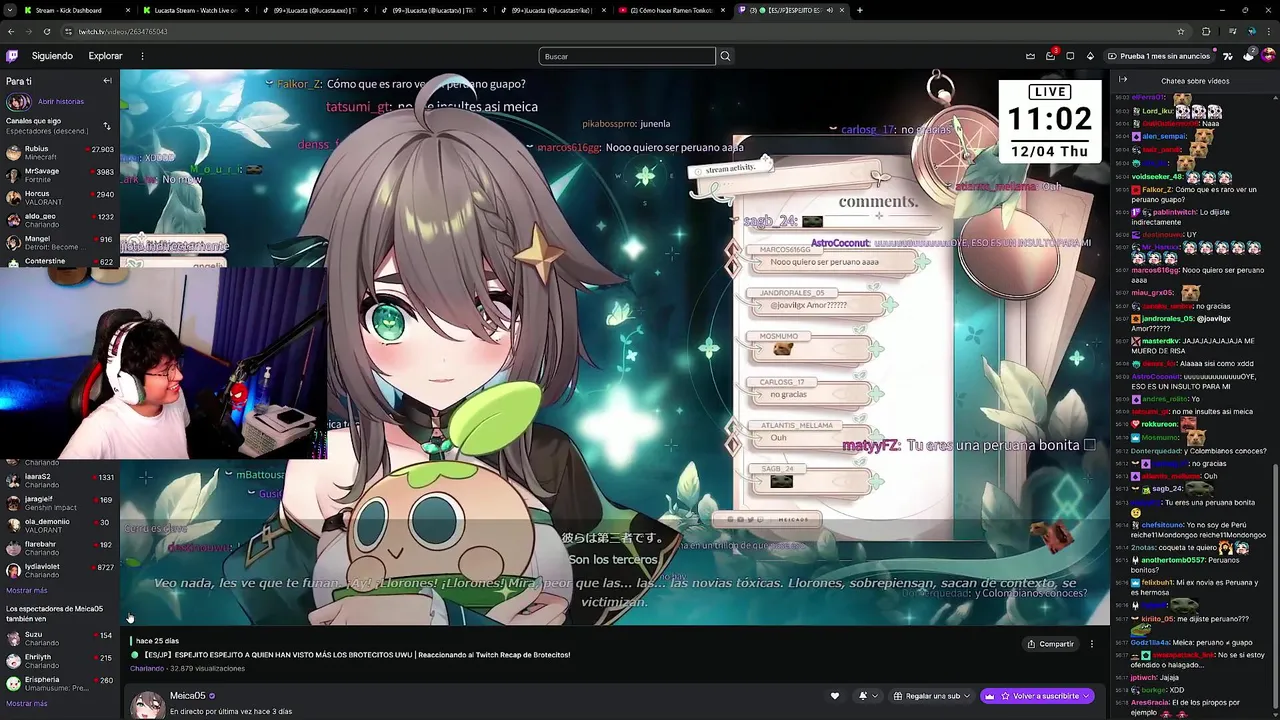This screenshot has height=720, width=1280.
Task: Switch to Cómo hacer Ramen YouTube tab
Action: 673,10
